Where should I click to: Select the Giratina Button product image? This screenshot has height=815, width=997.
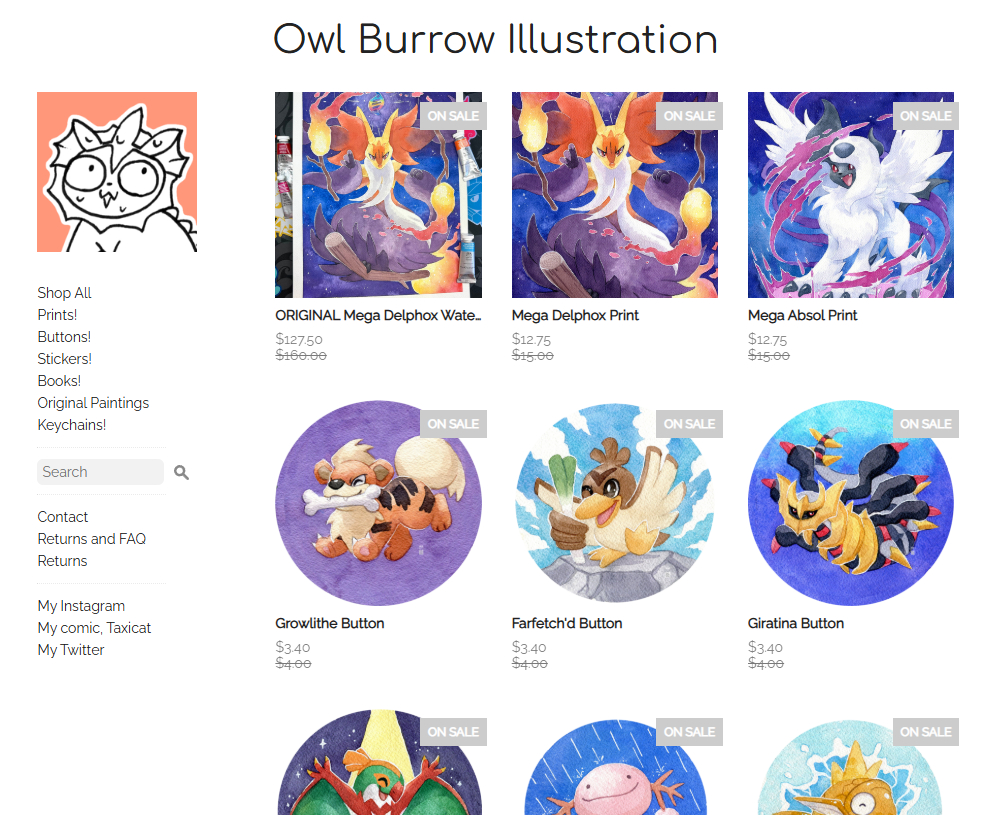coord(851,503)
